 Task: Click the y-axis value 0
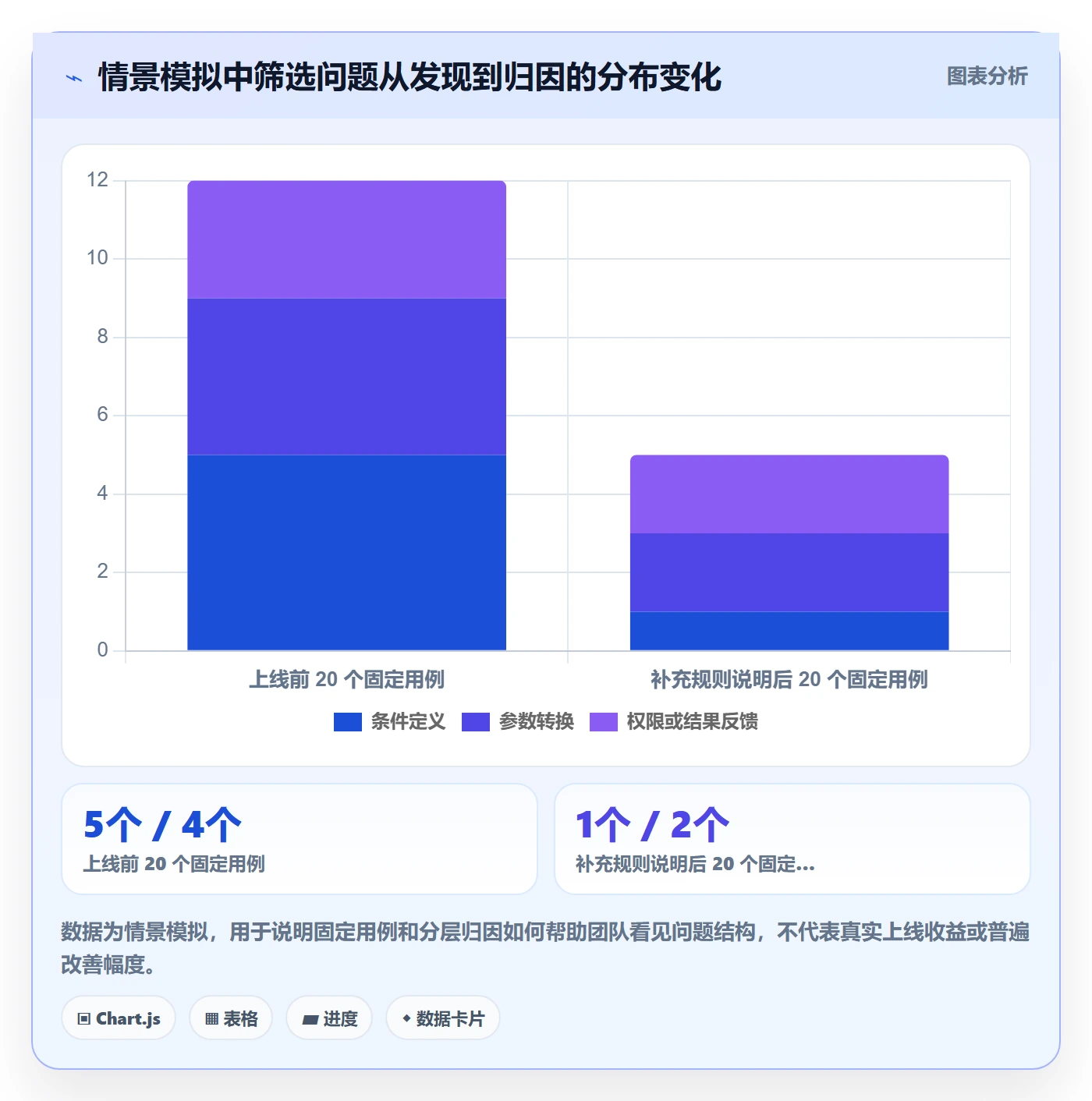coord(102,650)
